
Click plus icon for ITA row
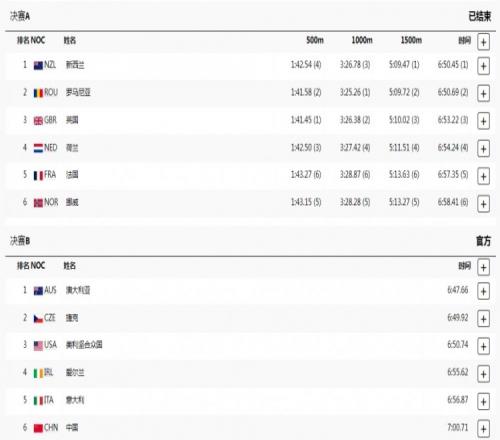point(483,402)
